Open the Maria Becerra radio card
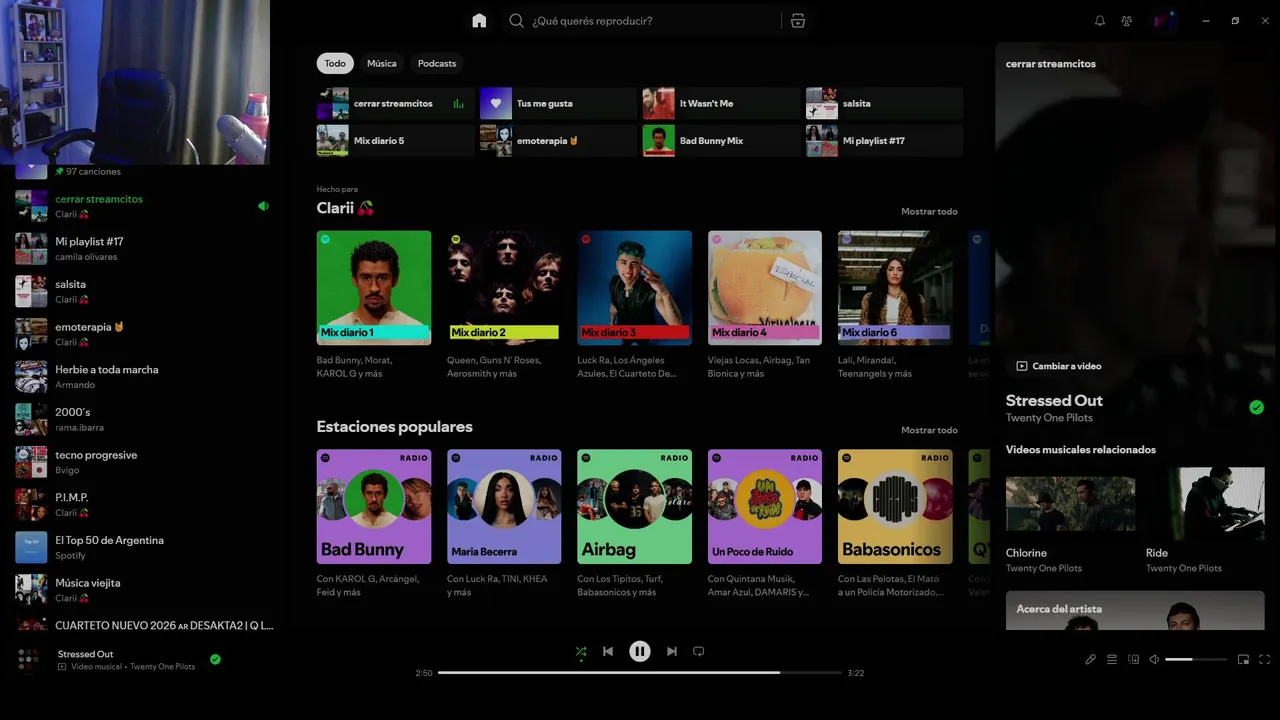 (x=504, y=523)
